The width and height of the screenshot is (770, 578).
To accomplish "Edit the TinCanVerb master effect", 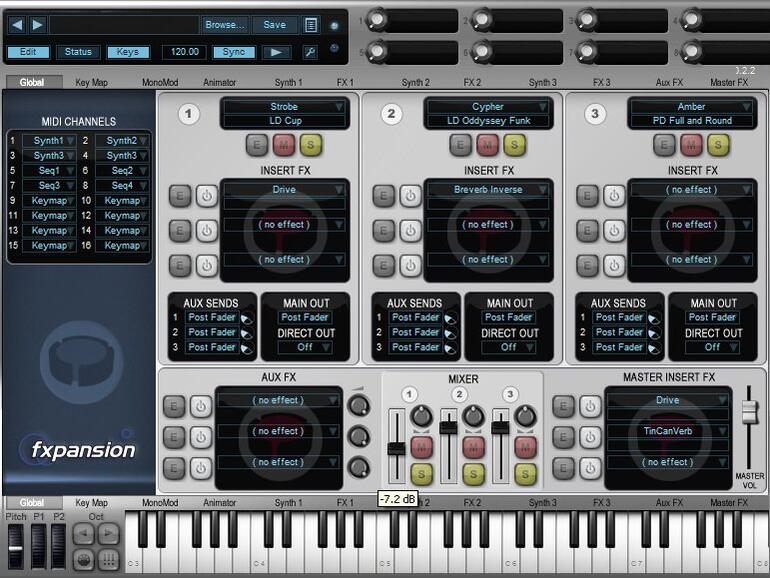I will 563,437.
